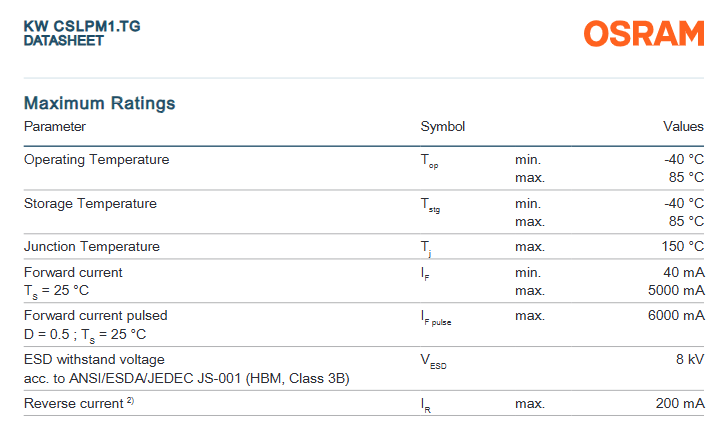Click the Parameter column header
The image size is (728, 438).
55,127
